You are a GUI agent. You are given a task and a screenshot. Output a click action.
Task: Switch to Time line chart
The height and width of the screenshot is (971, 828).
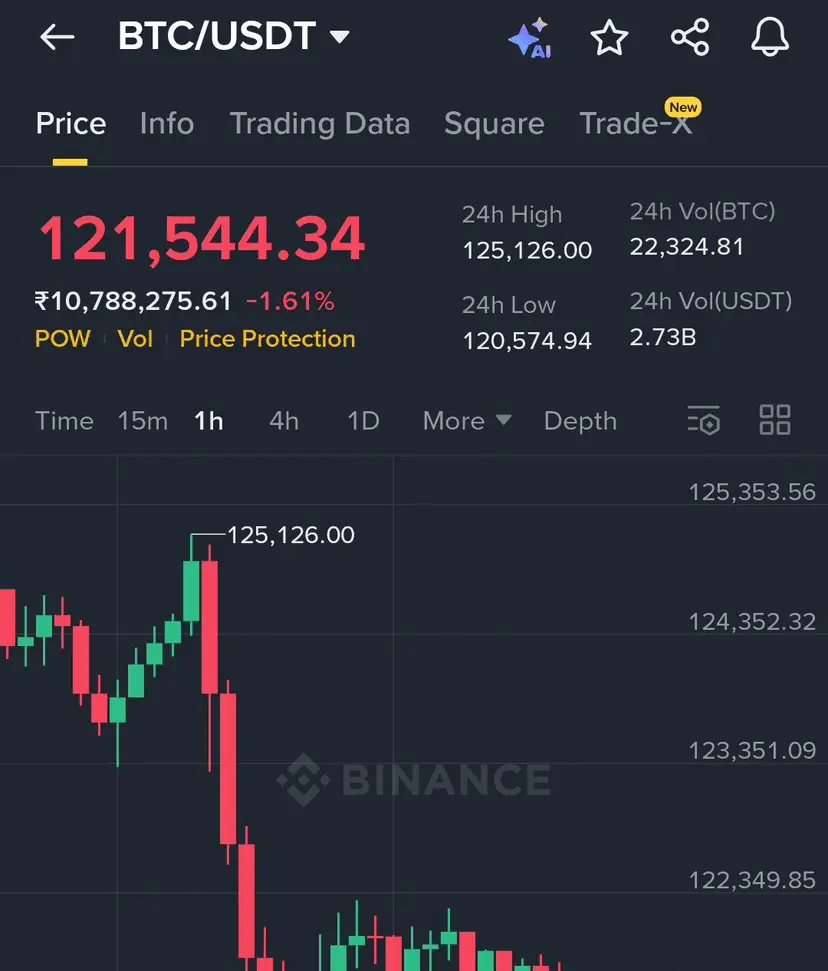64,421
